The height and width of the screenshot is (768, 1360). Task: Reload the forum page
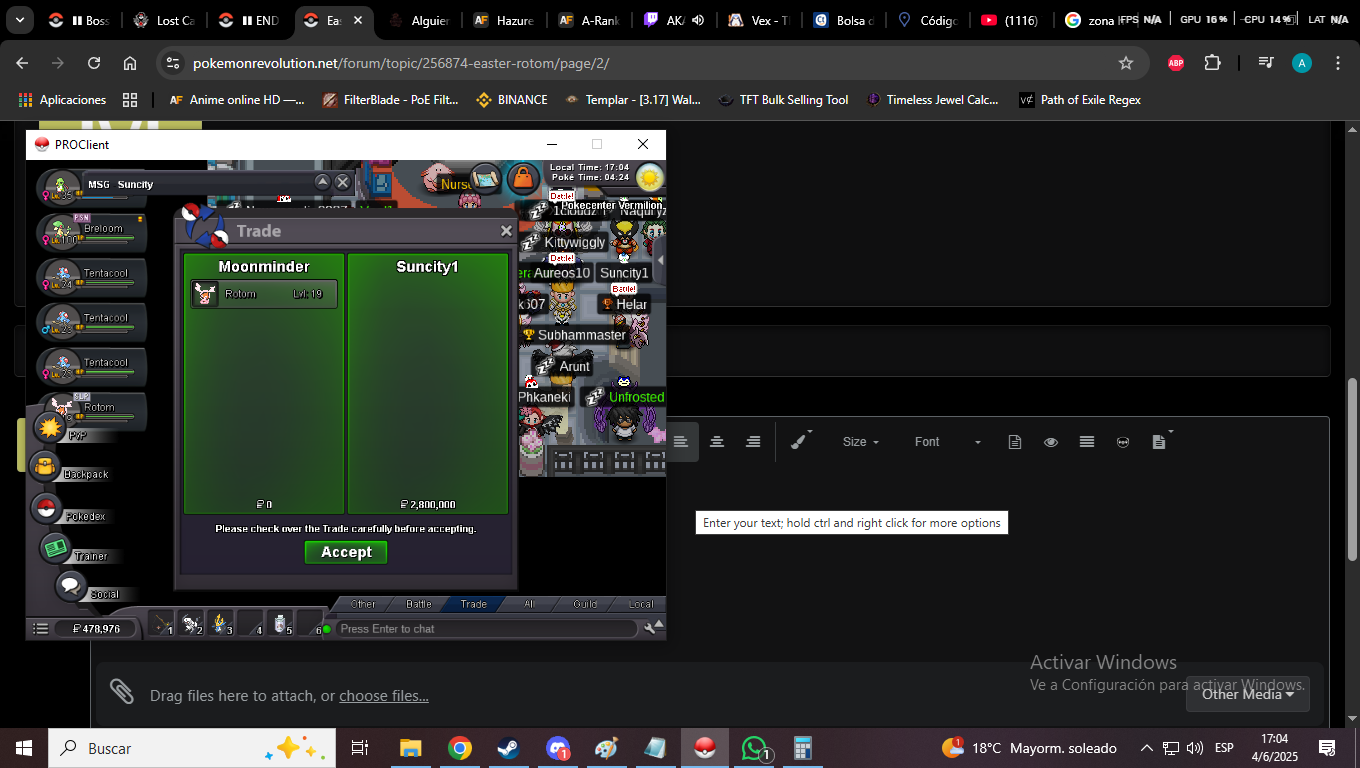94,63
